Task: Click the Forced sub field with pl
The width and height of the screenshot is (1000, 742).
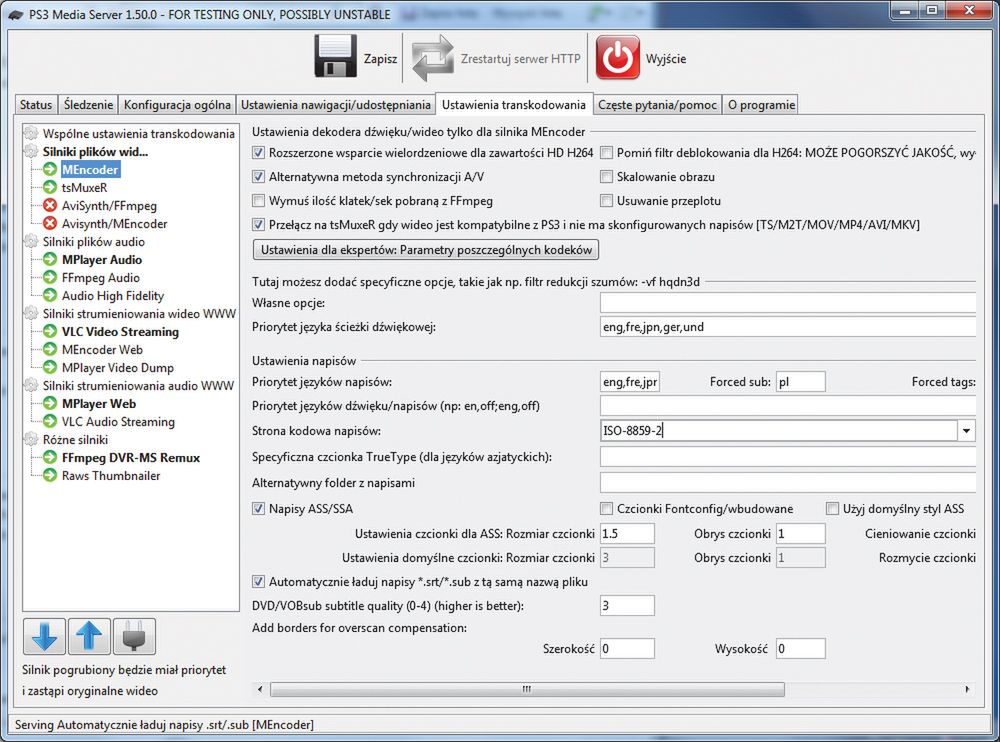Action: (x=801, y=382)
